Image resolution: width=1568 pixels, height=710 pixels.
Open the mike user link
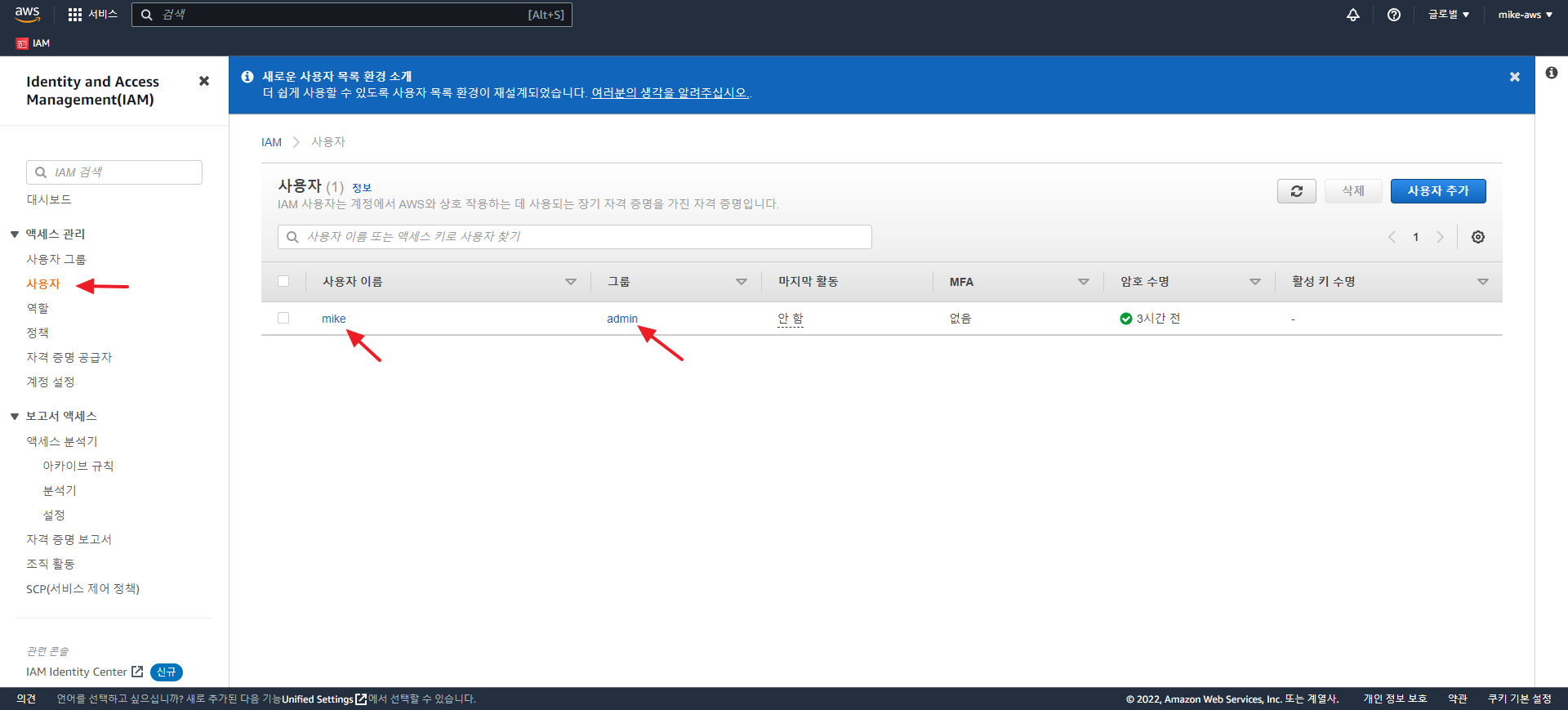334,319
